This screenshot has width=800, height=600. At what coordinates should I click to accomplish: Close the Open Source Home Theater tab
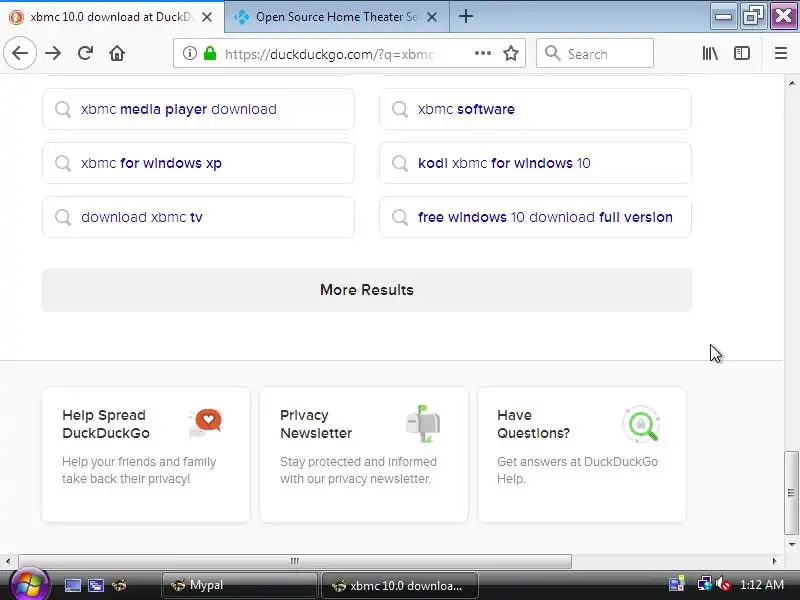(432, 17)
